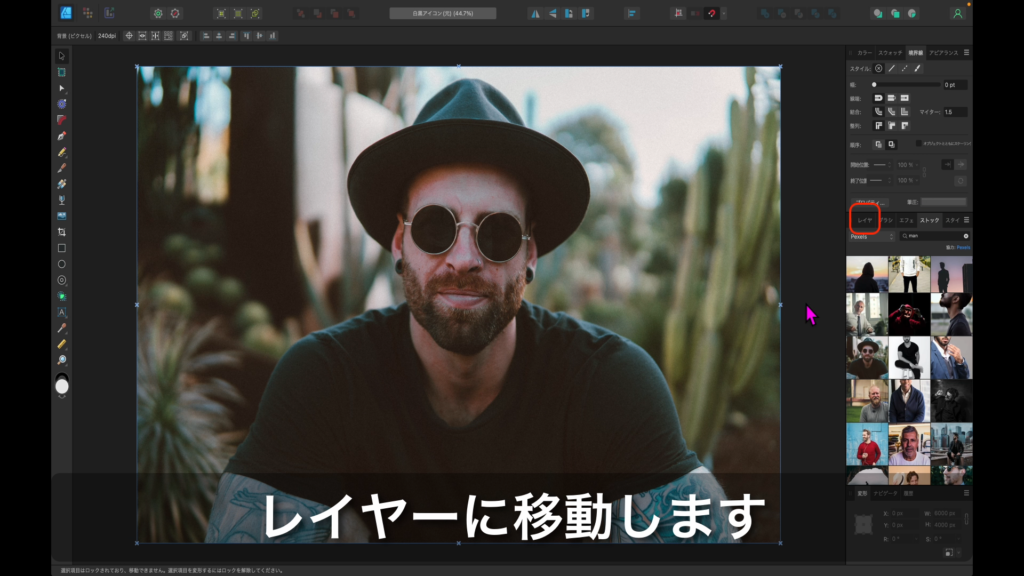Switch to Export persona icon
This screenshot has height=576, width=1024.
(x=109, y=13)
